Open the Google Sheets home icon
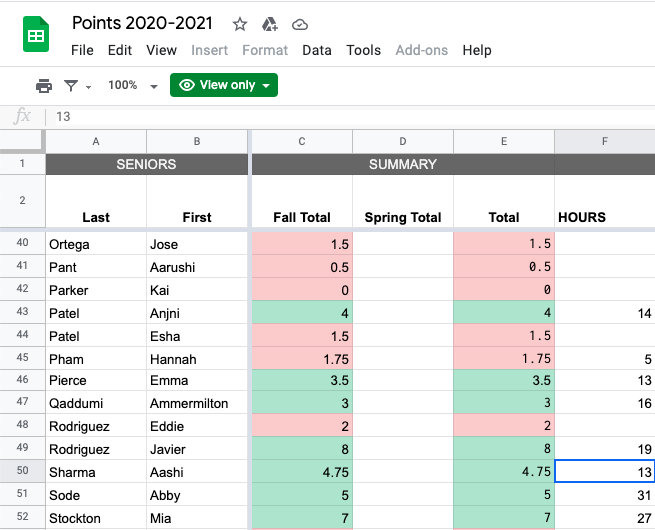The image size is (655, 530). (x=36, y=37)
